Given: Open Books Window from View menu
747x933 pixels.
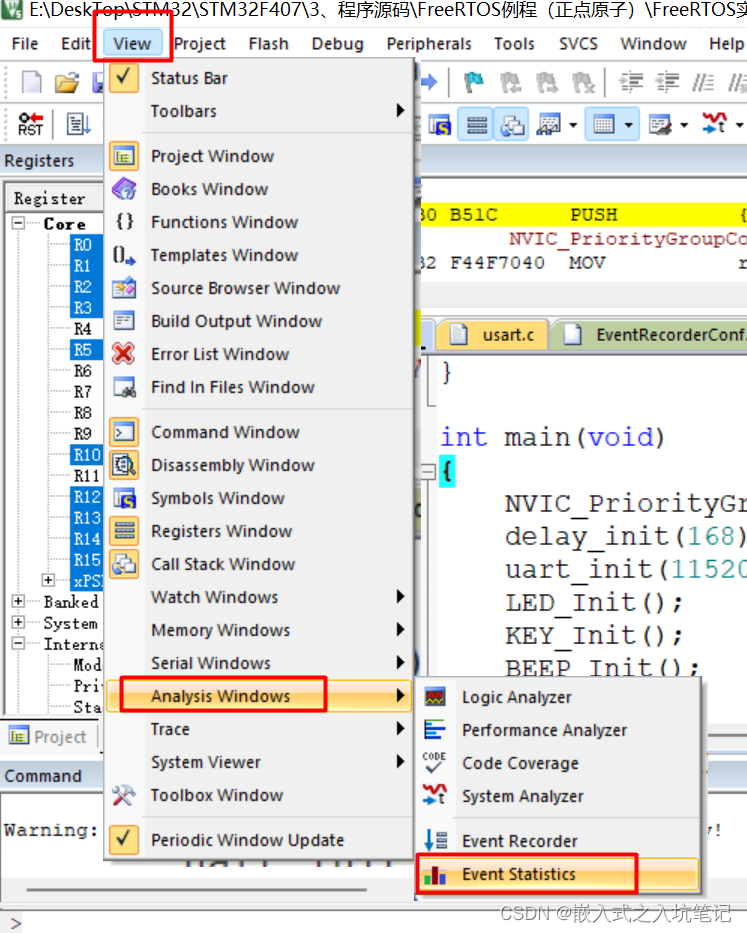Looking at the screenshot, I should (259, 189).
